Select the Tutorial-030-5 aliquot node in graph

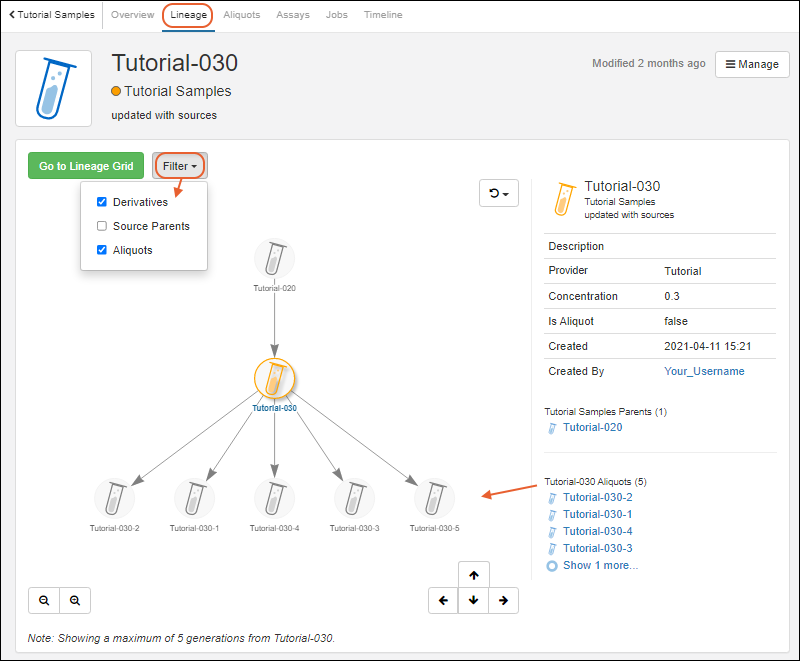(434, 499)
